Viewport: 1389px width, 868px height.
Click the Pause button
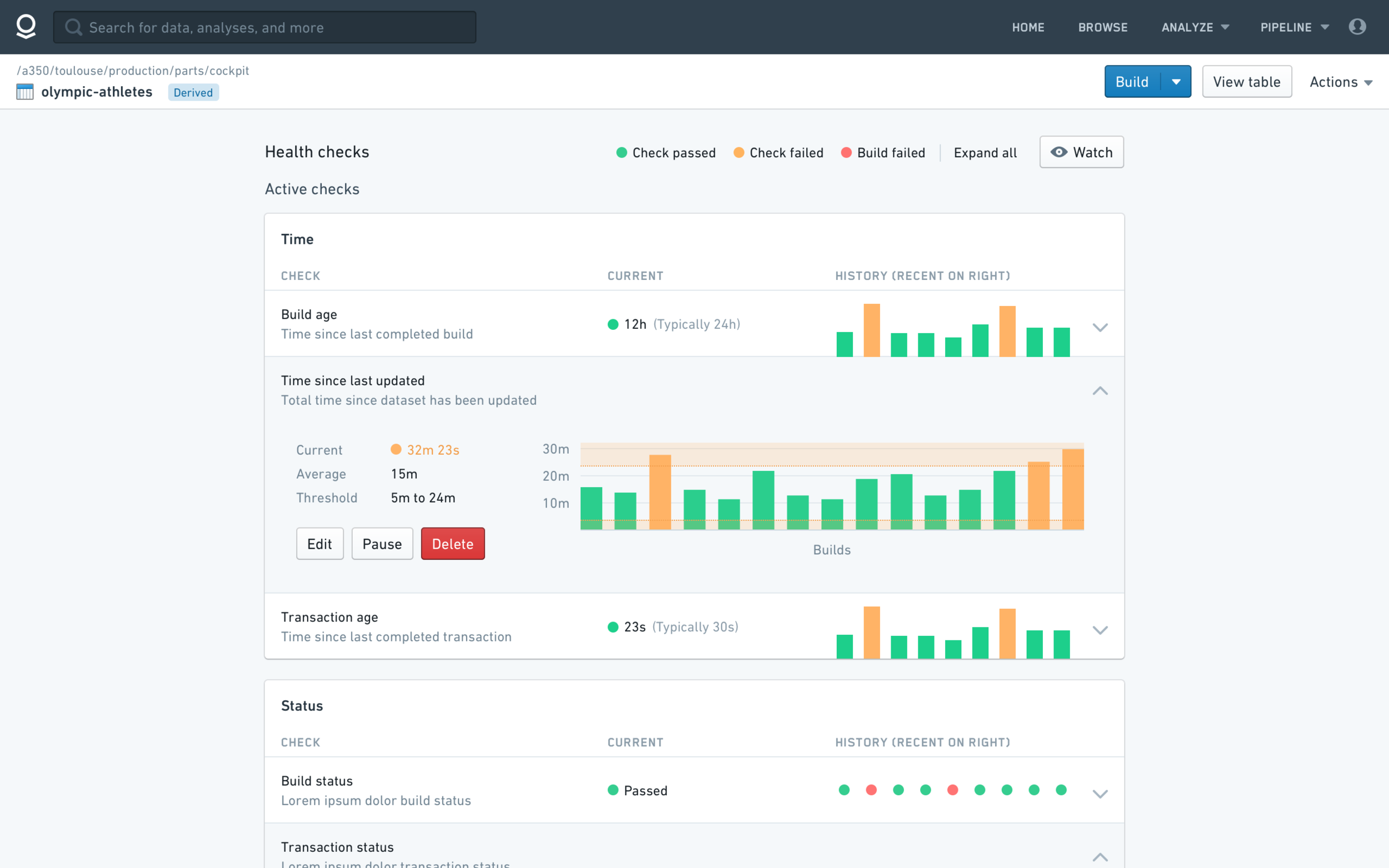click(x=382, y=544)
